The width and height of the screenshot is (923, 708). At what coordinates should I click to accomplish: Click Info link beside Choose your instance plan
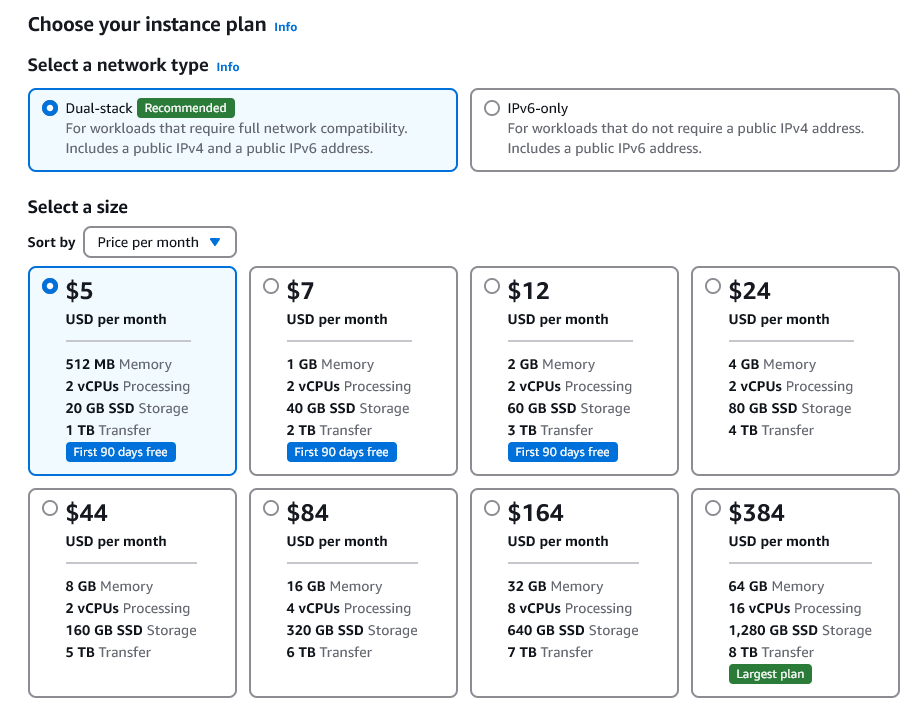[x=286, y=27]
